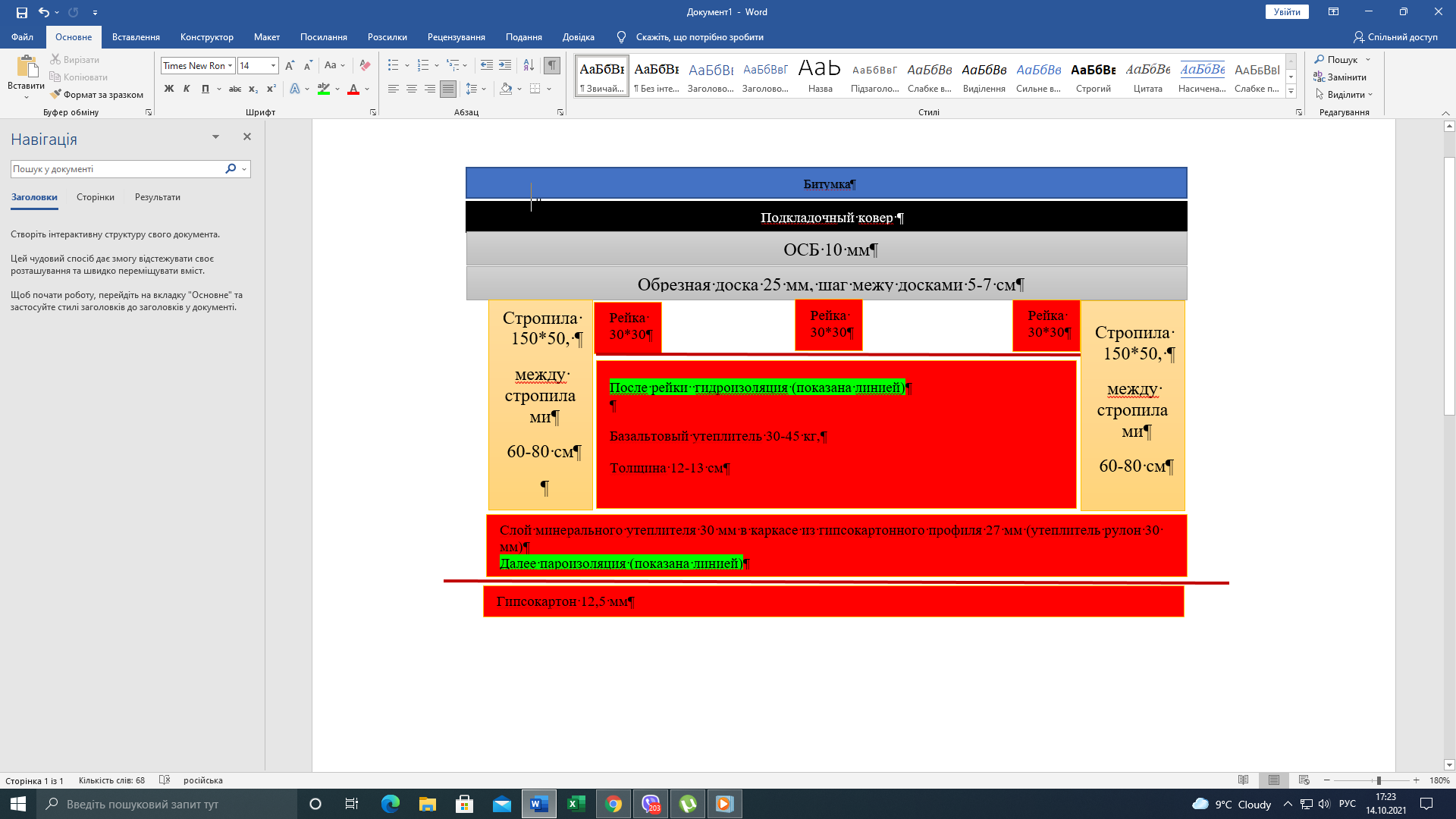This screenshot has width=1456, height=819.
Task: Click the Text Effects letter A icon
Action: coord(295,89)
